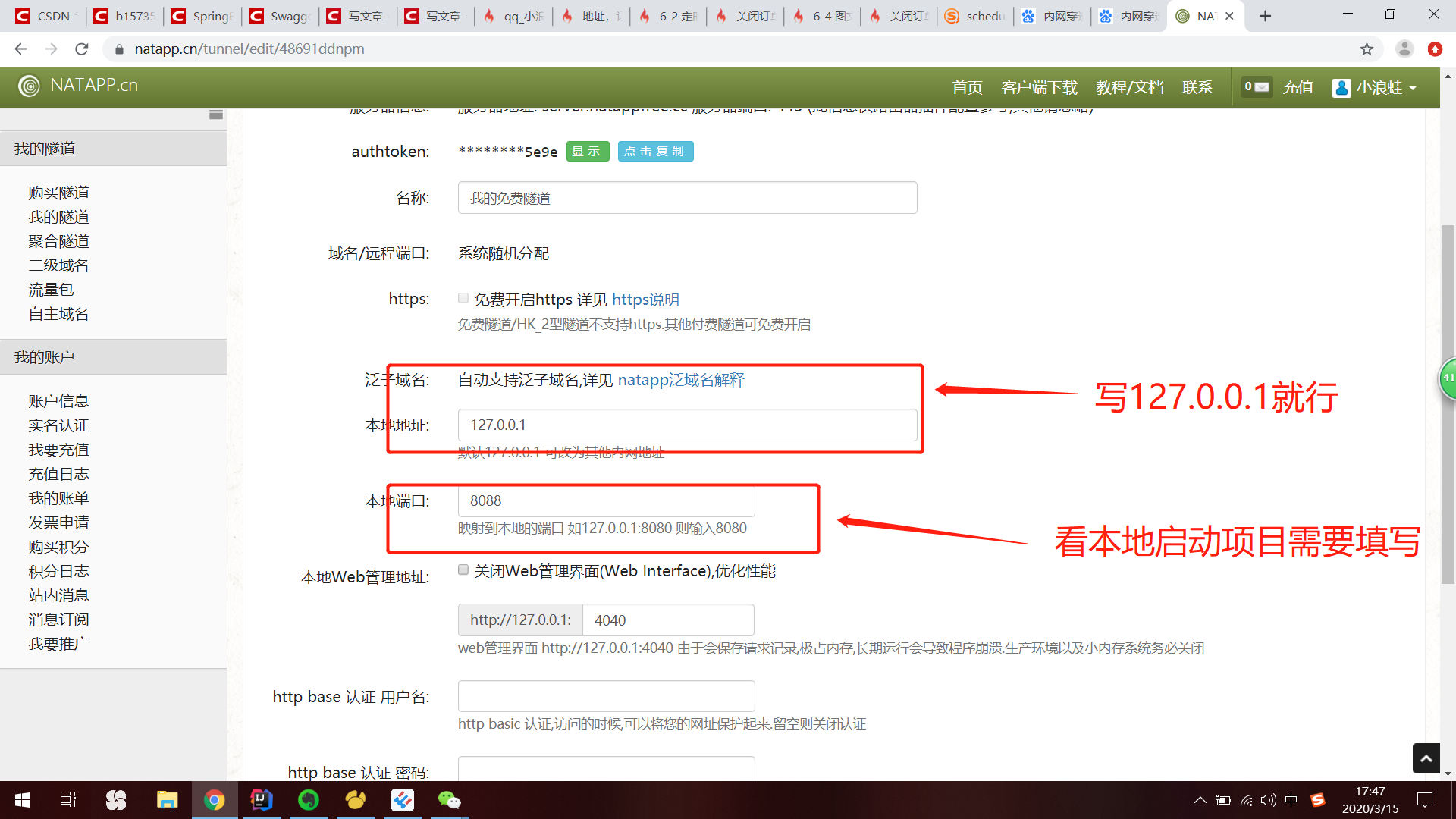
Task: Focus the 本地端口 field showing 8088
Action: point(606,500)
